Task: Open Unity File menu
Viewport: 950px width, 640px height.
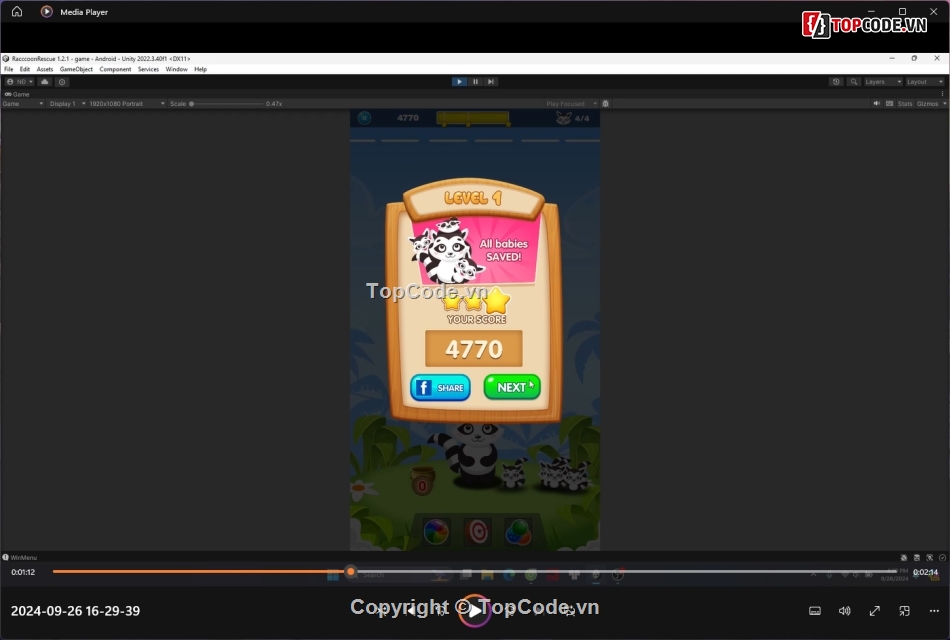Action: pos(8,69)
